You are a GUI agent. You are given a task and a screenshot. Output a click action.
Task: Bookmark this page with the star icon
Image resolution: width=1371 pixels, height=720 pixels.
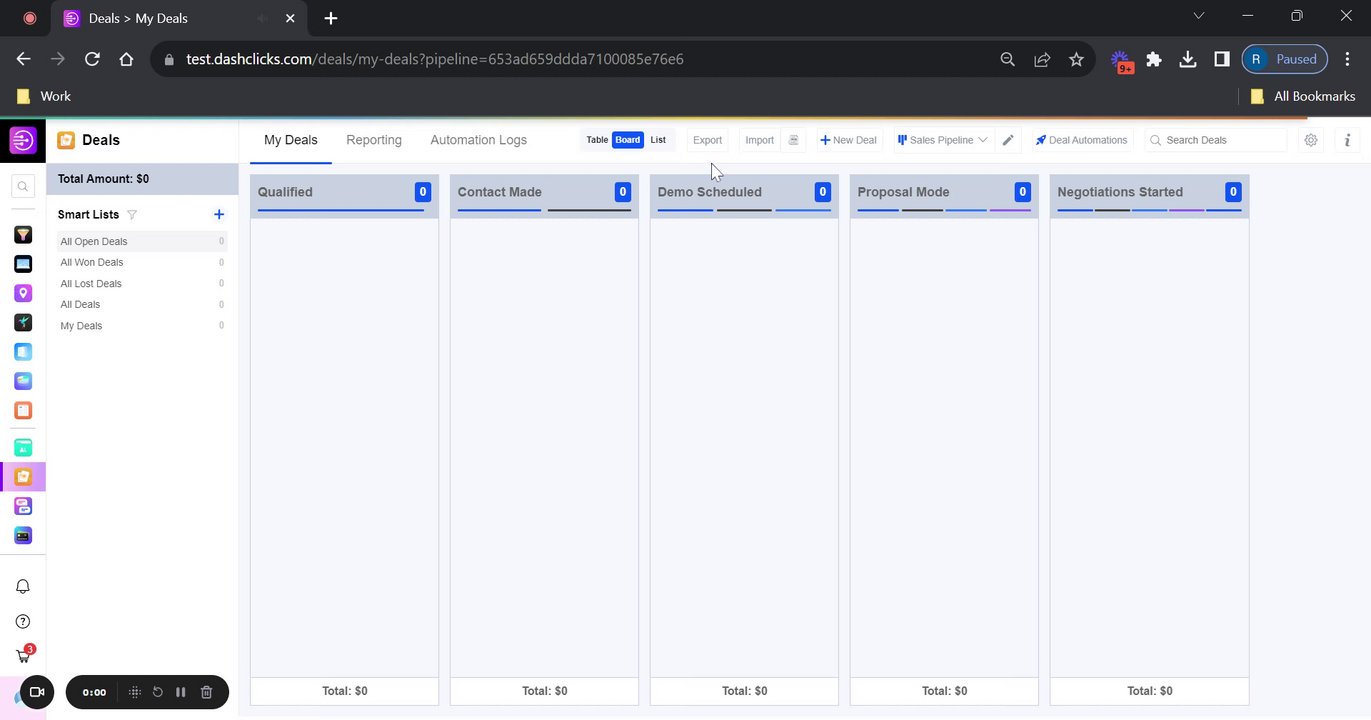coord(1076,59)
